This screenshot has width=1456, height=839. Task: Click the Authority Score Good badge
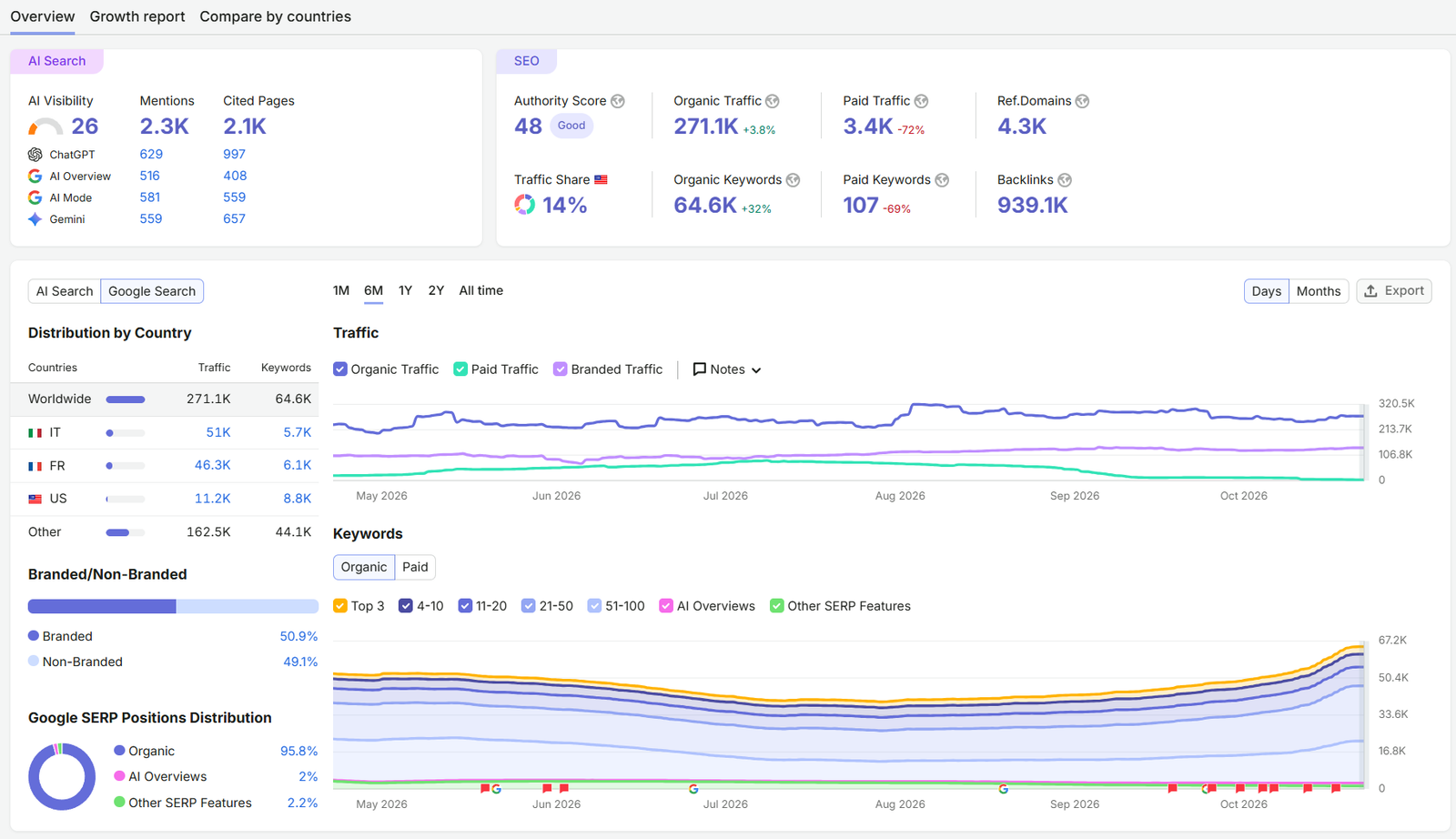point(571,126)
